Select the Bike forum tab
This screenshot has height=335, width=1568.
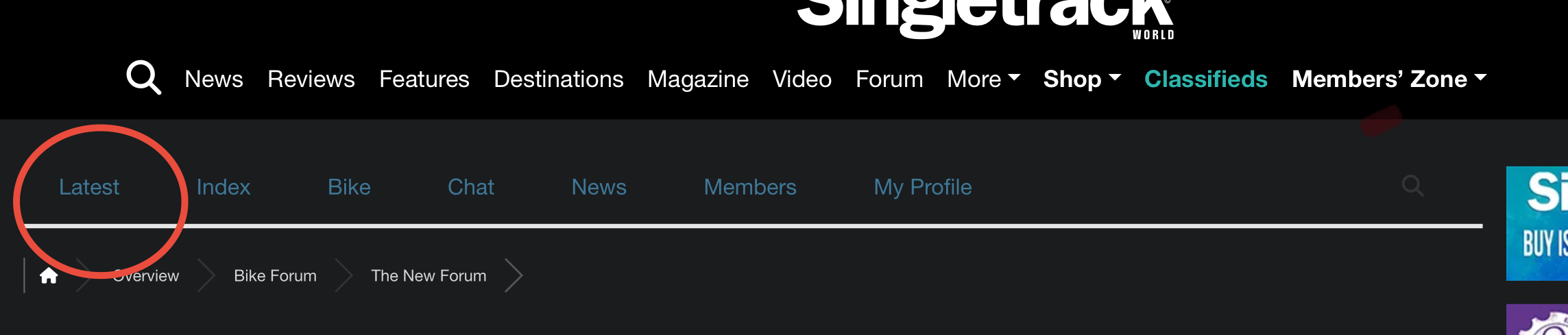tap(349, 187)
